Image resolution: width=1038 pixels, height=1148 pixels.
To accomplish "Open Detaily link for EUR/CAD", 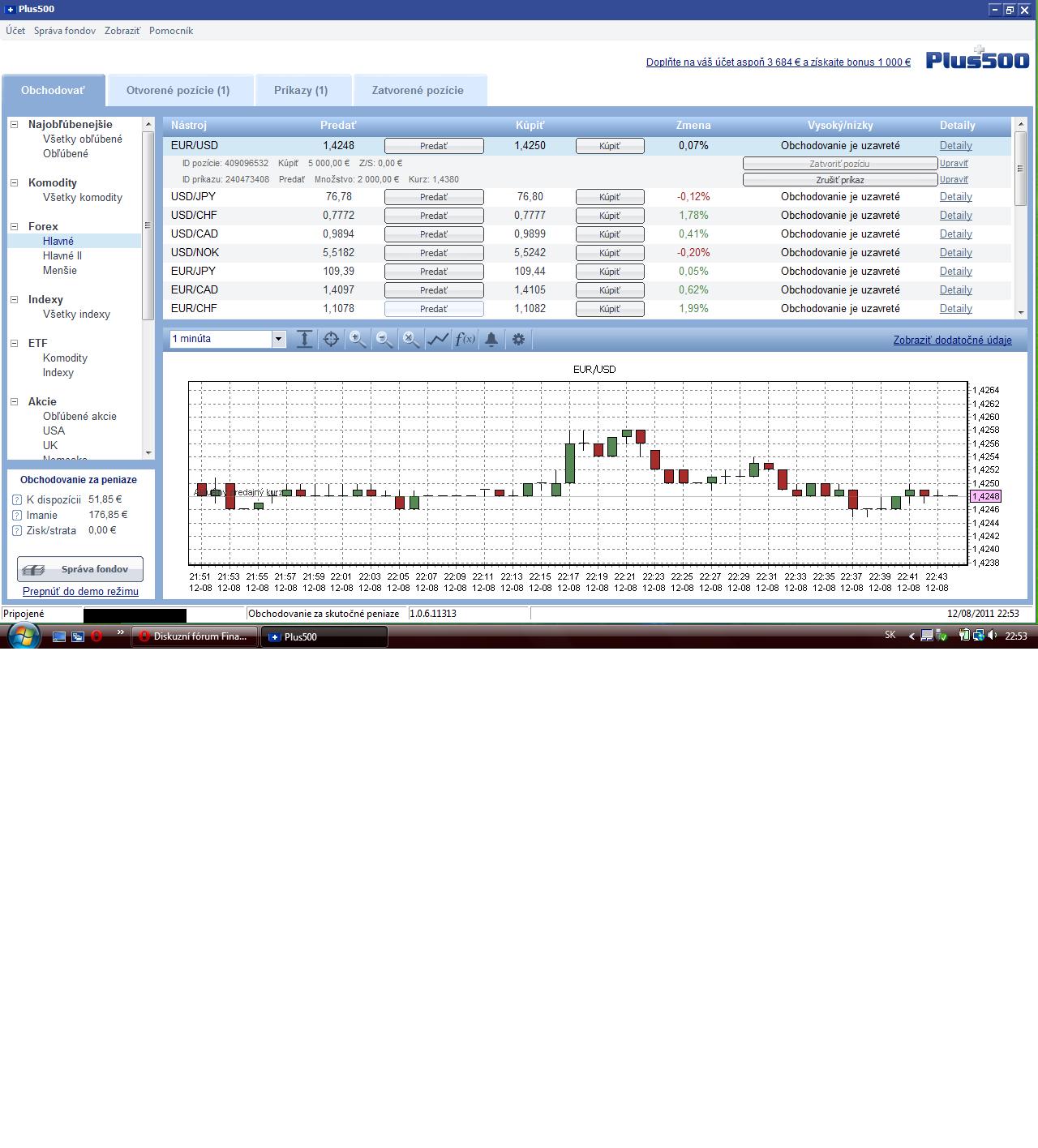I will 955,289.
